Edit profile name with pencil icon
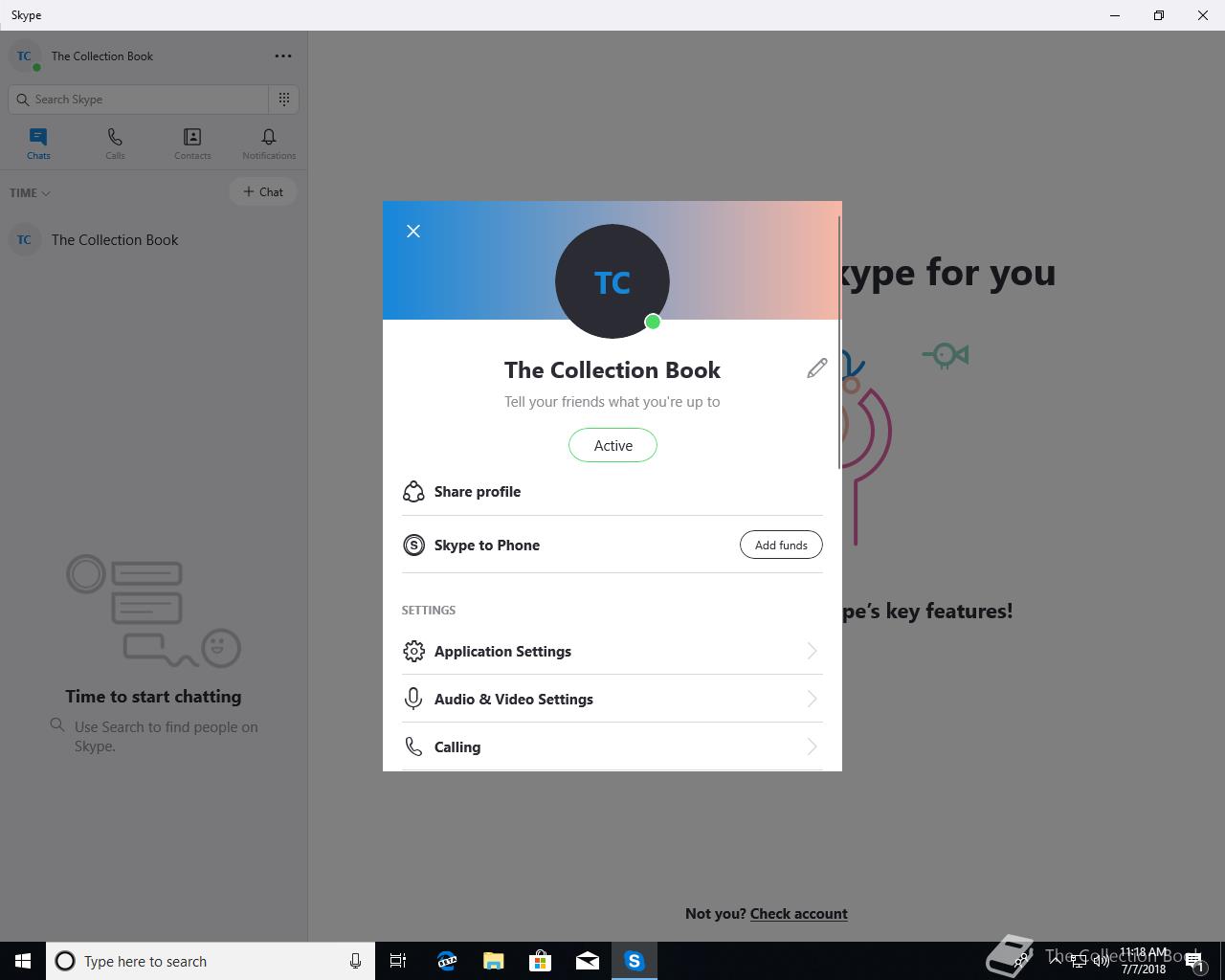Viewport: 1225px width, 980px height. [x=816, y=368]
